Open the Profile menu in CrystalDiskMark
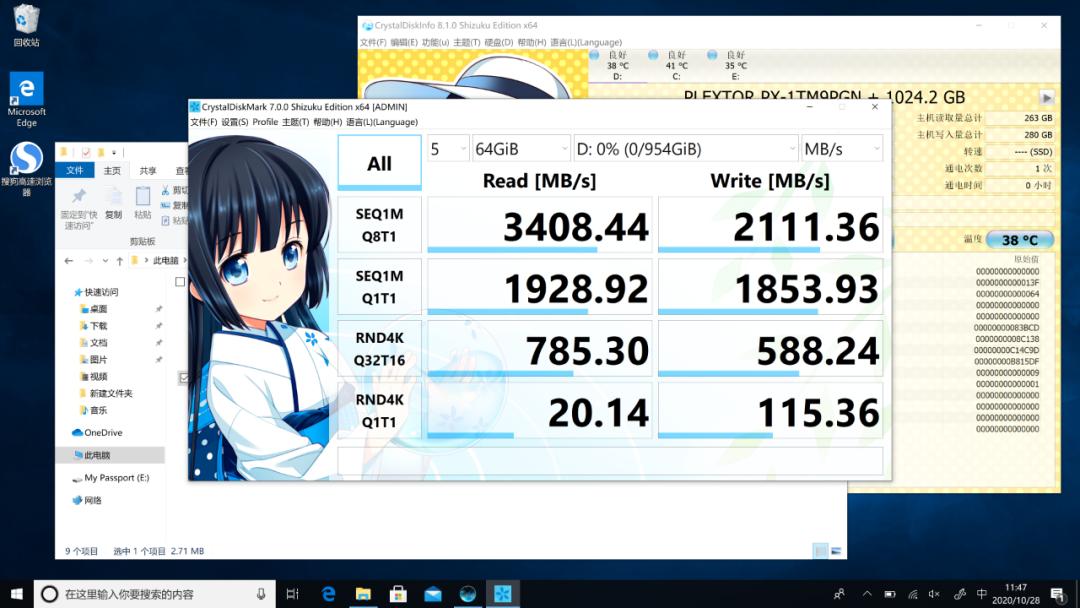The height and width of the screenshot is (608, 1080). coord(265,122)
